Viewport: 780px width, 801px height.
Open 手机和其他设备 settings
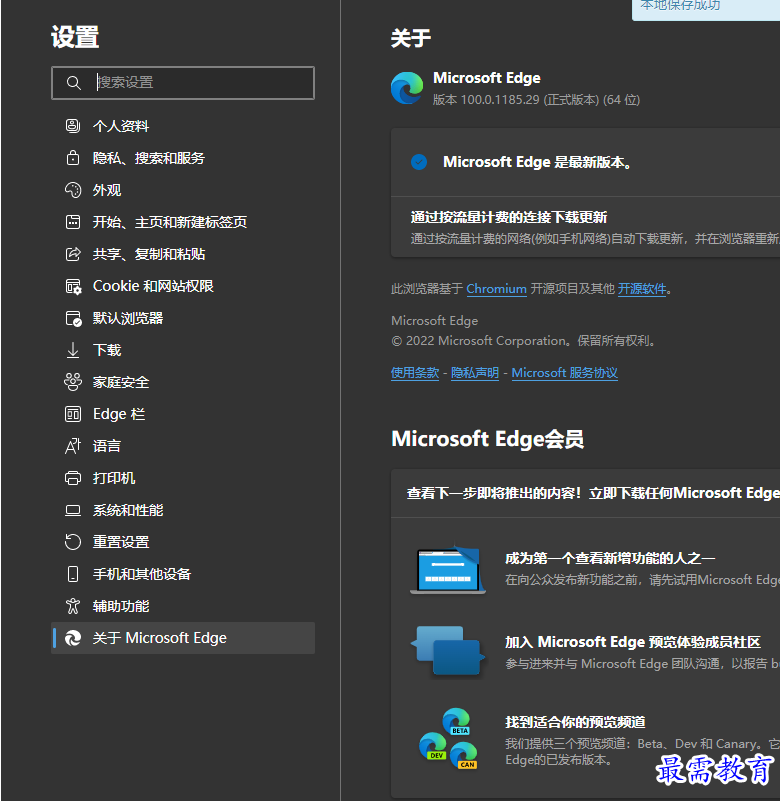point(183,574)
